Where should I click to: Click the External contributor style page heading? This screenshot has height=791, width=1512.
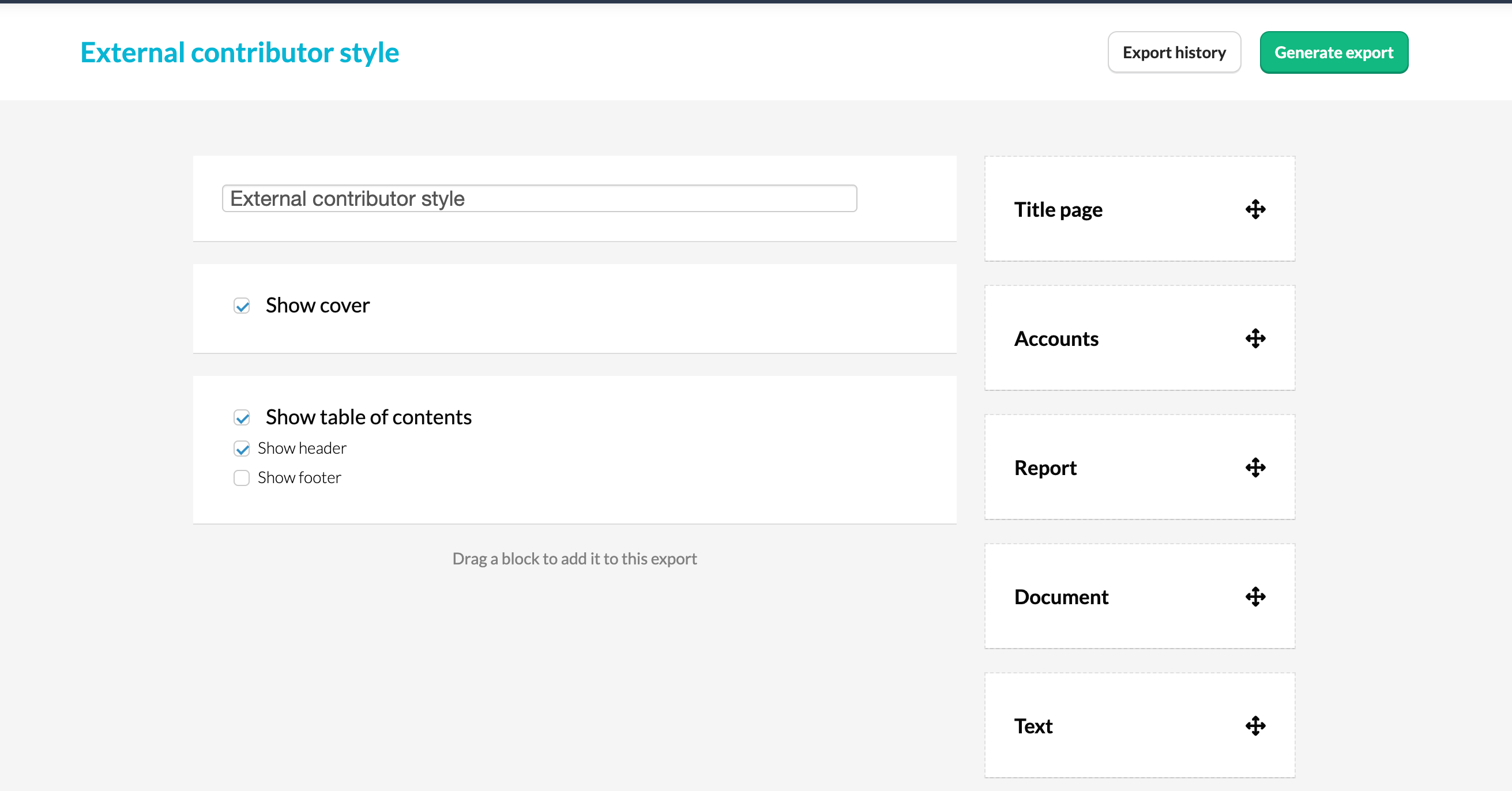point(239,52)
